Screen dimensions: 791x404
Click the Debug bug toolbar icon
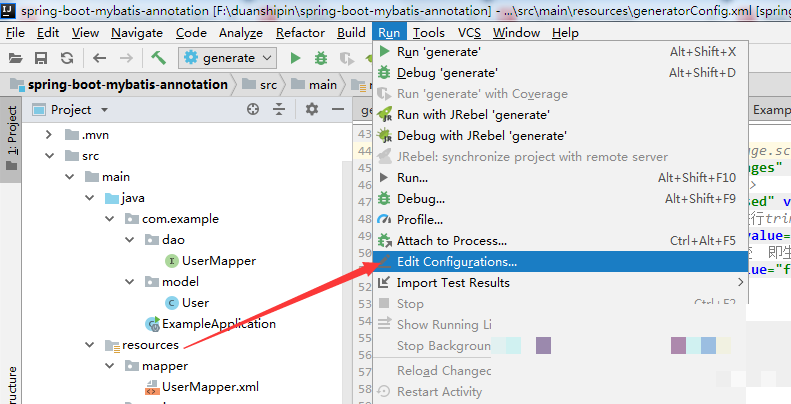(321, 59)
